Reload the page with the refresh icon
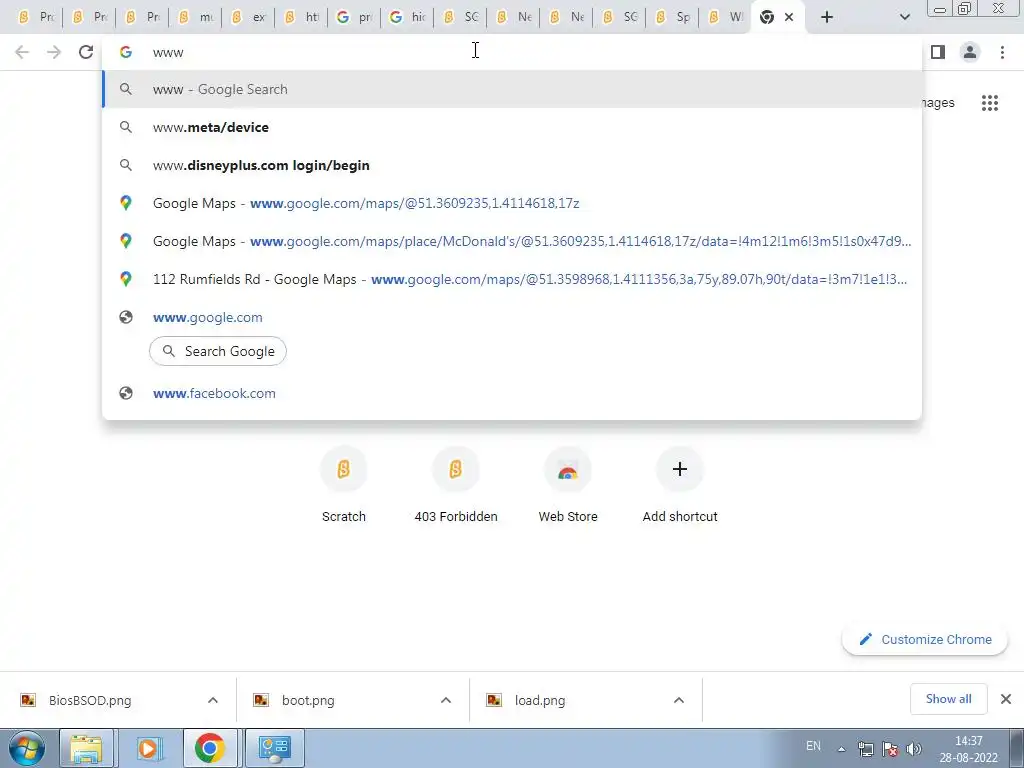The width and height of the screenshot is (1024, 768). (x=86, y=52)
